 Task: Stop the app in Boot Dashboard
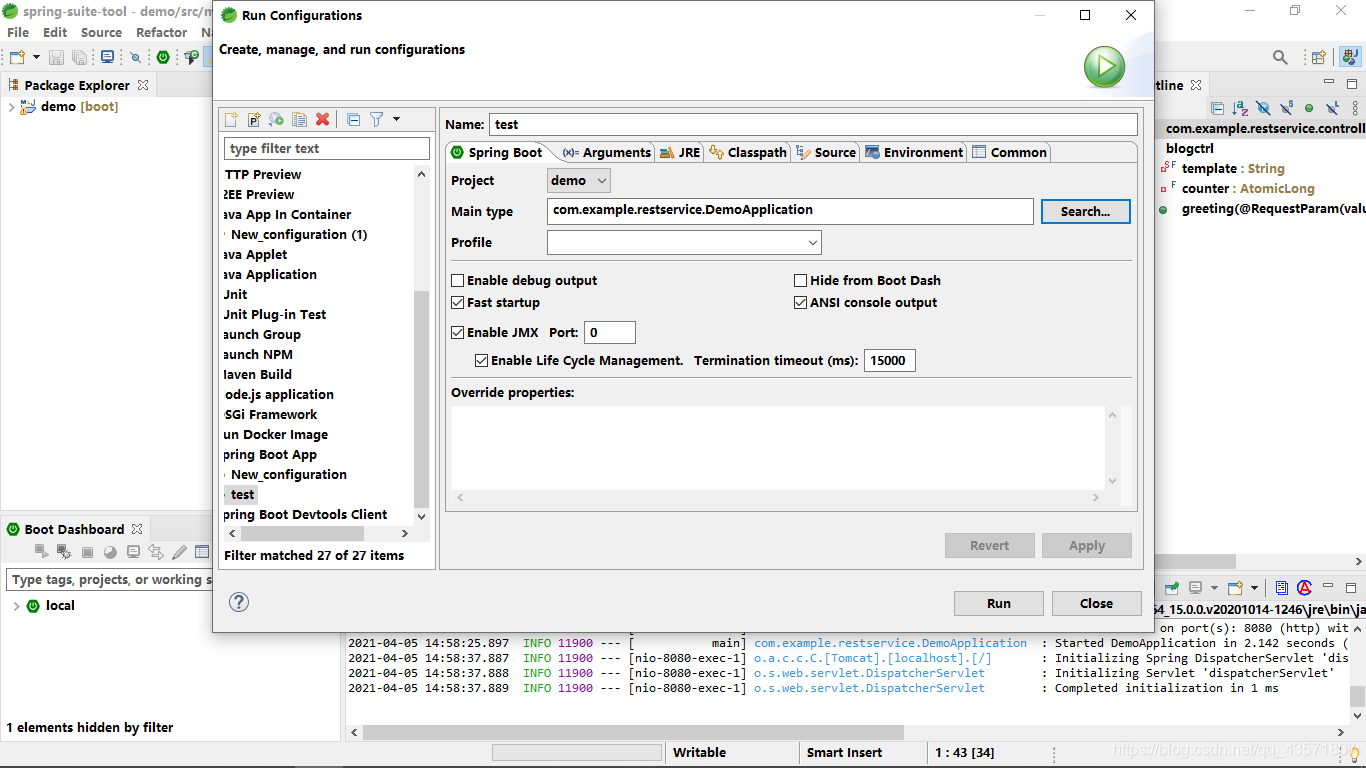[87, 552]
